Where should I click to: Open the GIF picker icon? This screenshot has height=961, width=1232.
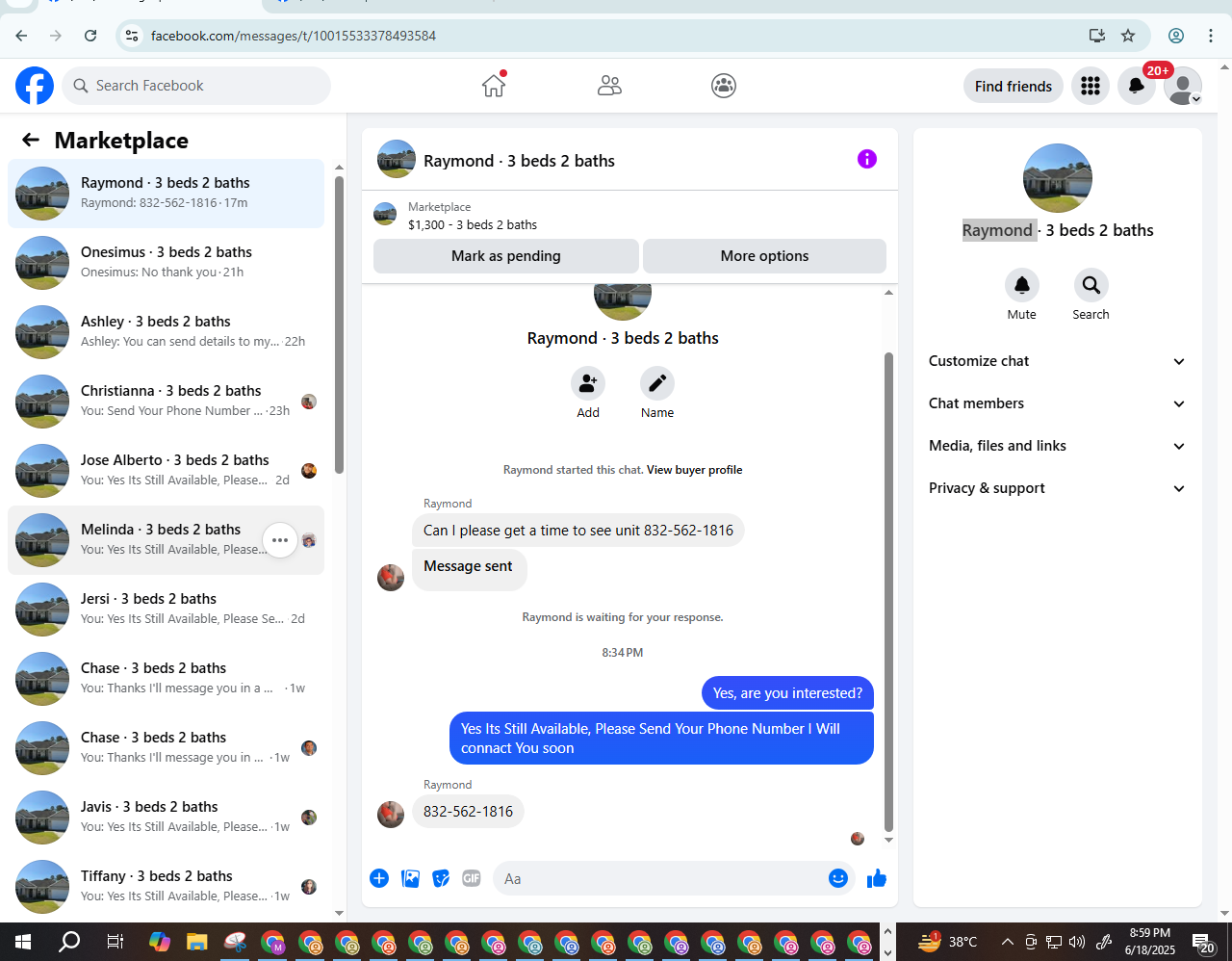pyautogui.click(x=472, y=878)
